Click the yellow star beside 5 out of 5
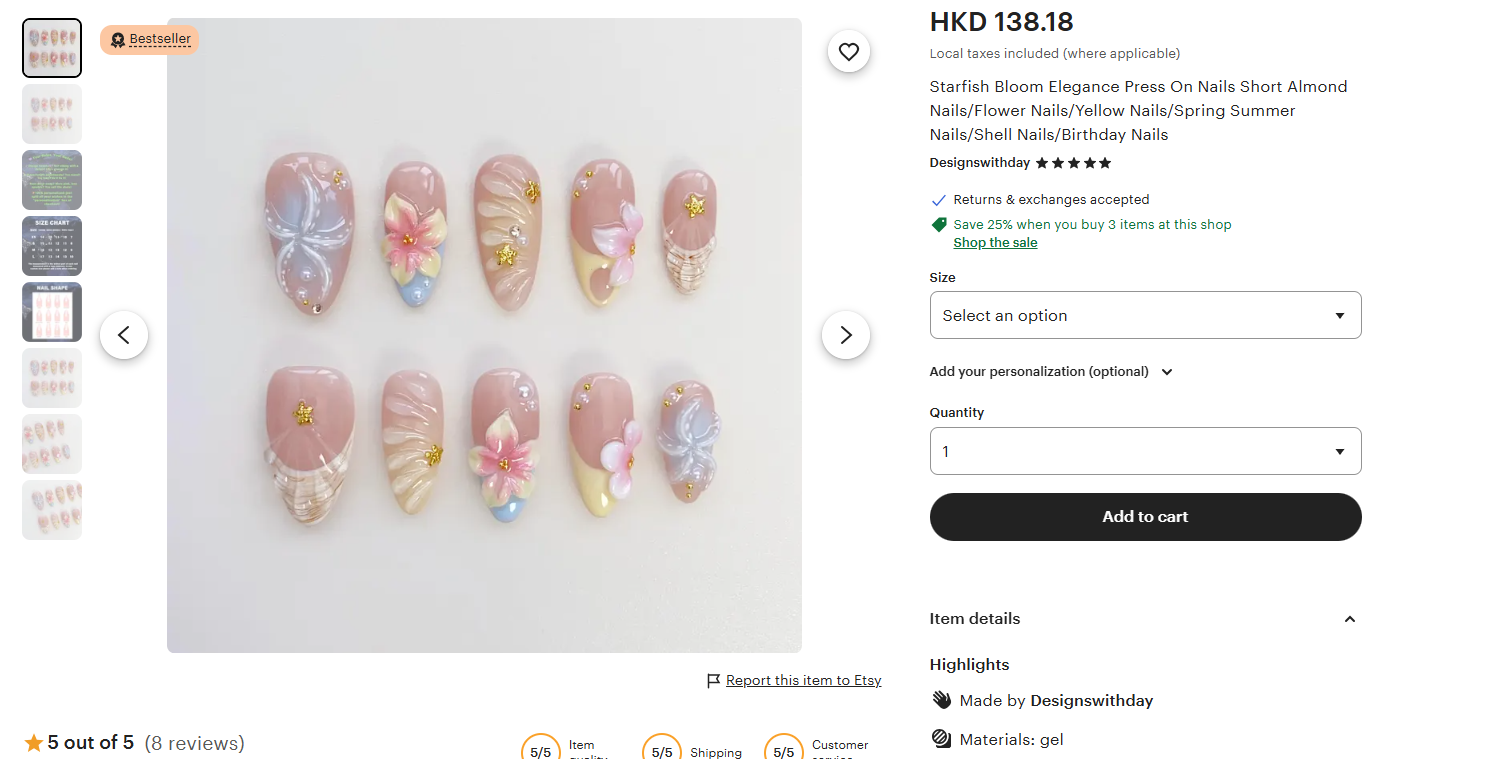The width and height of the screenshot is (1507, 759). 36,742
